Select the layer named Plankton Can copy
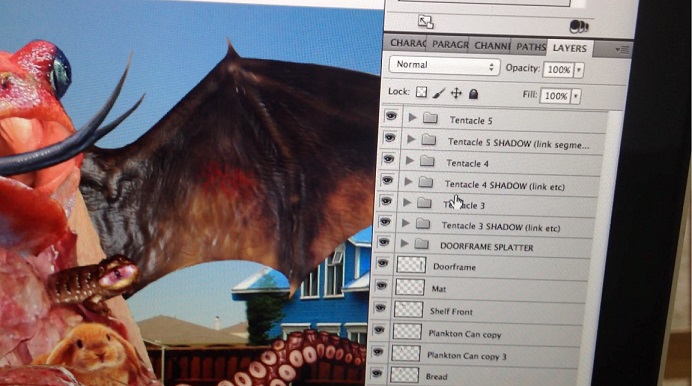Screen dimensions: 692x386 pyautogui.click(x=465, y=334)
